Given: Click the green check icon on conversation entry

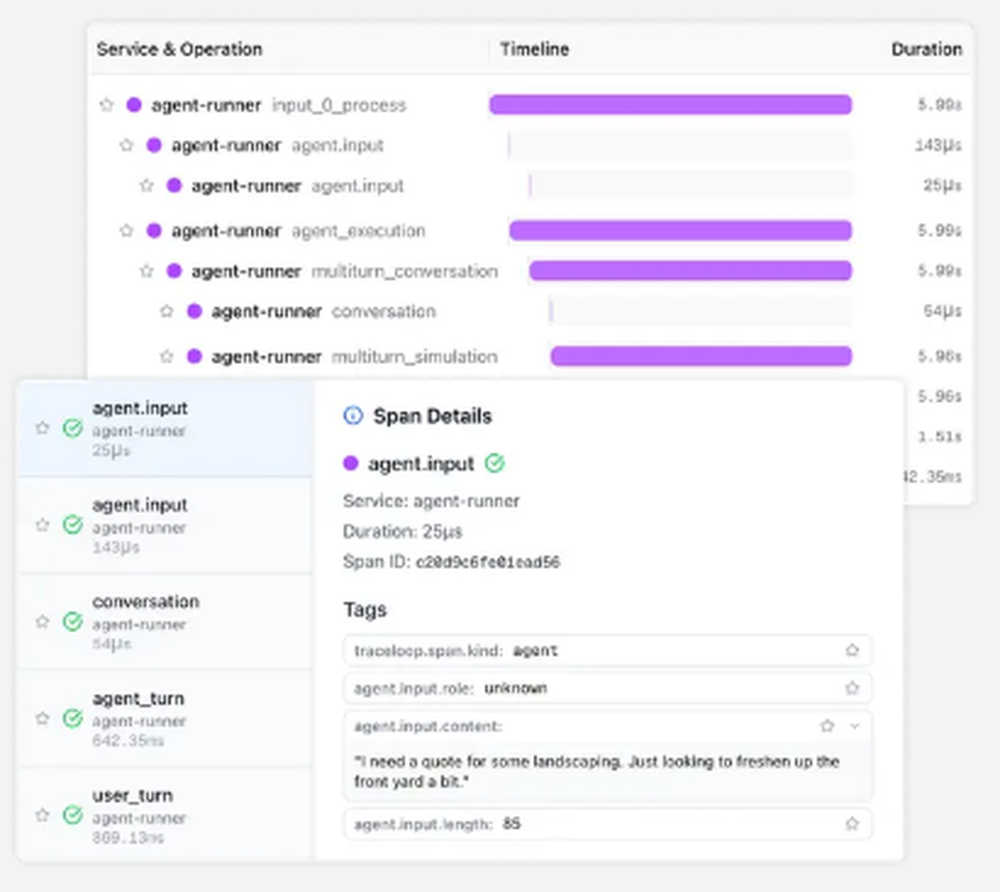Looking at the screenshot, I should coord(72,621).
